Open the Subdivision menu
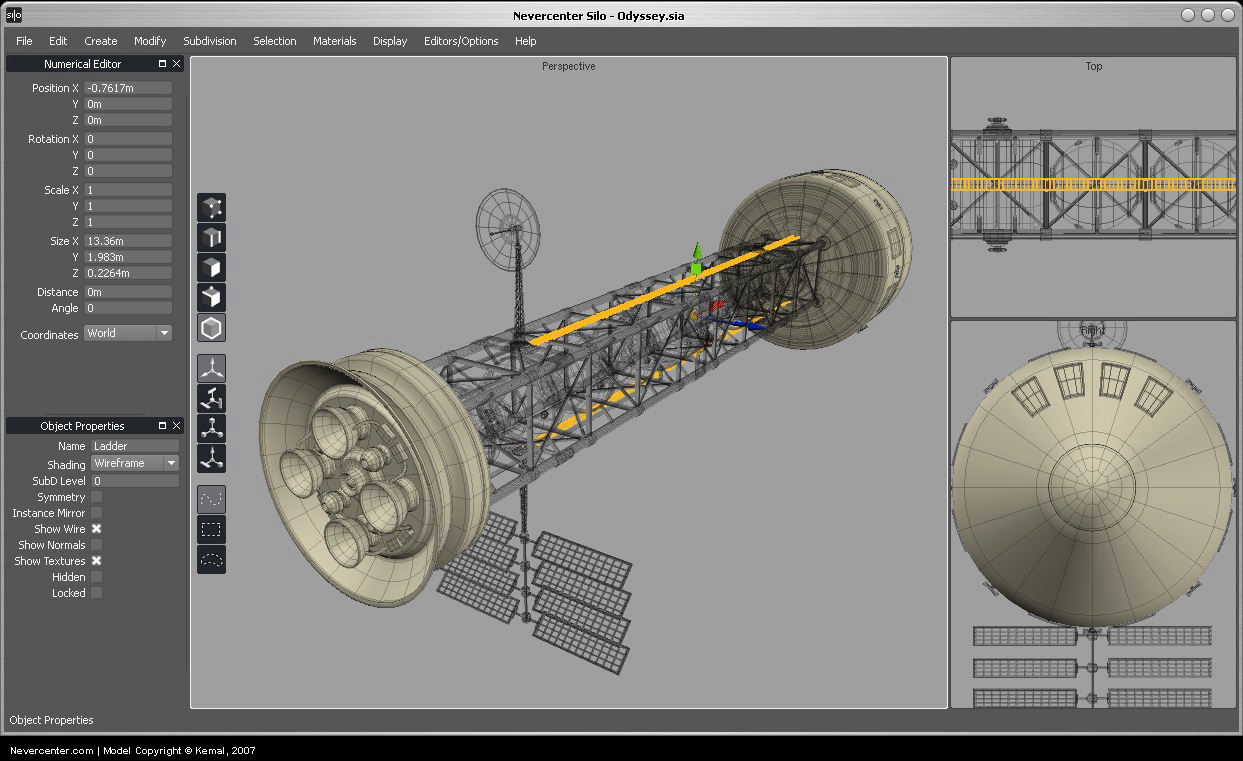 [210, 41]
